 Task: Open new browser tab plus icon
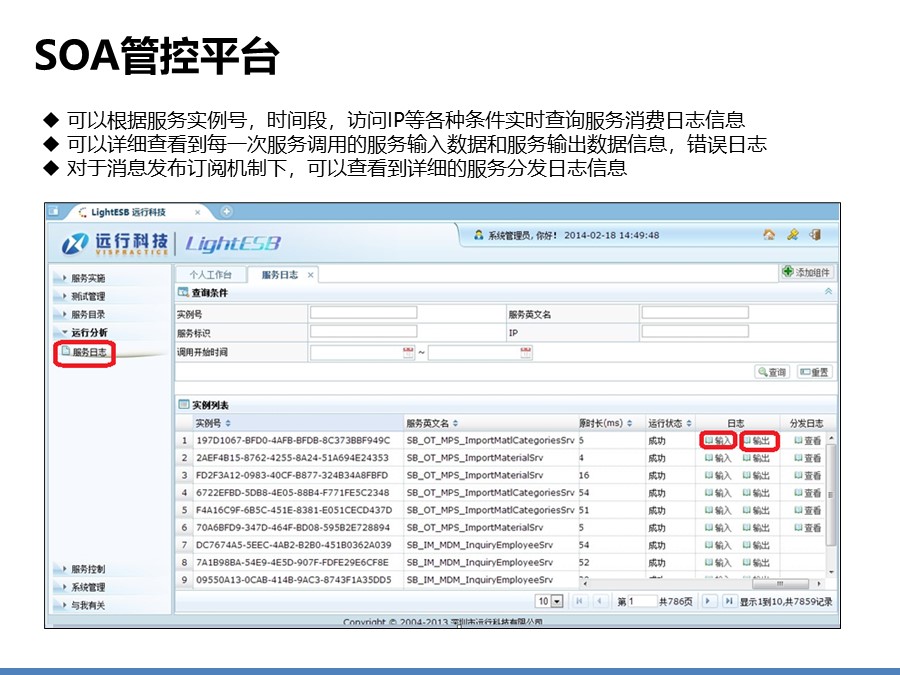coord(227,212)
